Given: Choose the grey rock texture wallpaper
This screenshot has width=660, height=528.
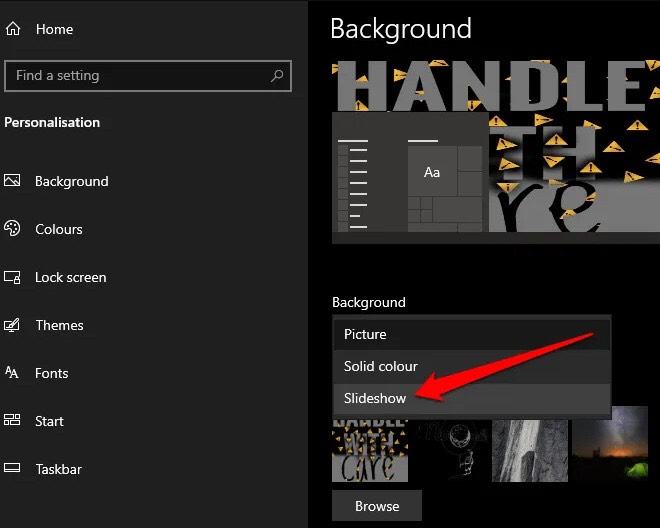Looking at the screenshot, I should coord(530,449).
